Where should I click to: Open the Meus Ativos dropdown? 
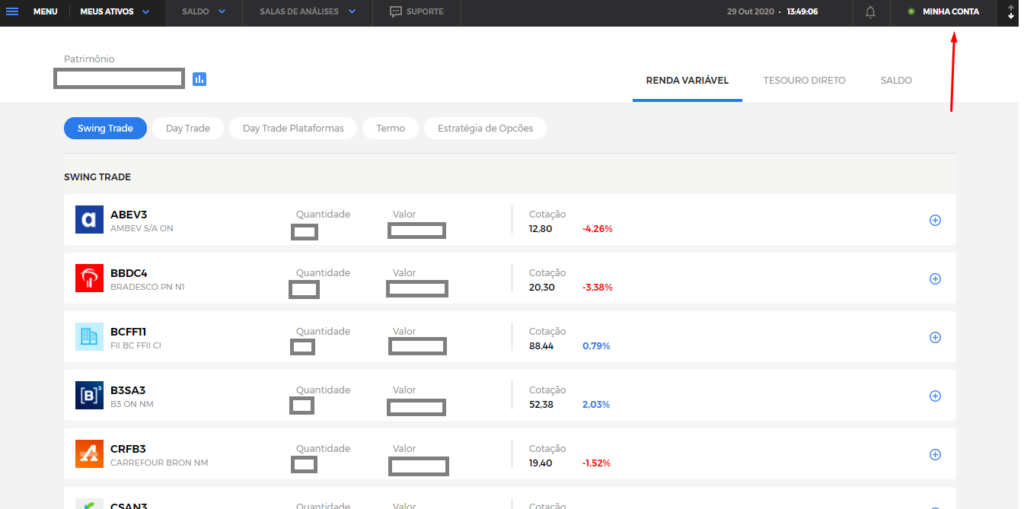(x=115, y=12)
